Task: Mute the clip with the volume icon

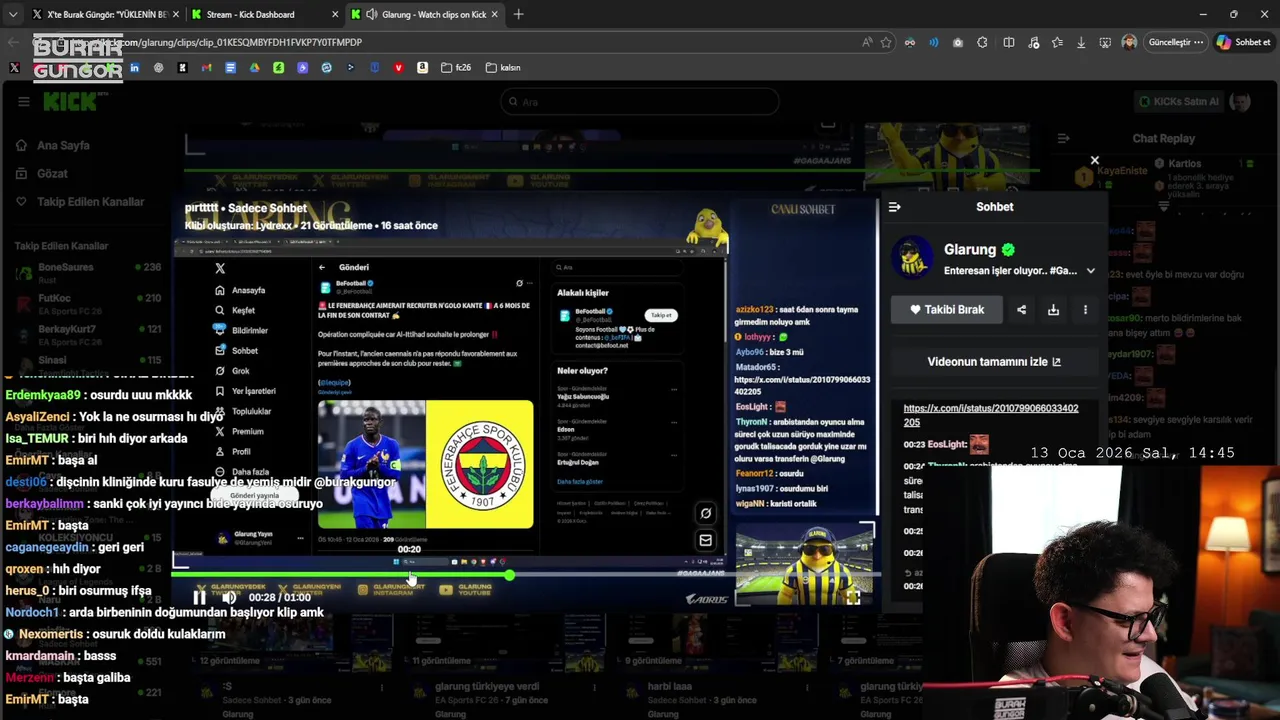Action: [229, 597]
